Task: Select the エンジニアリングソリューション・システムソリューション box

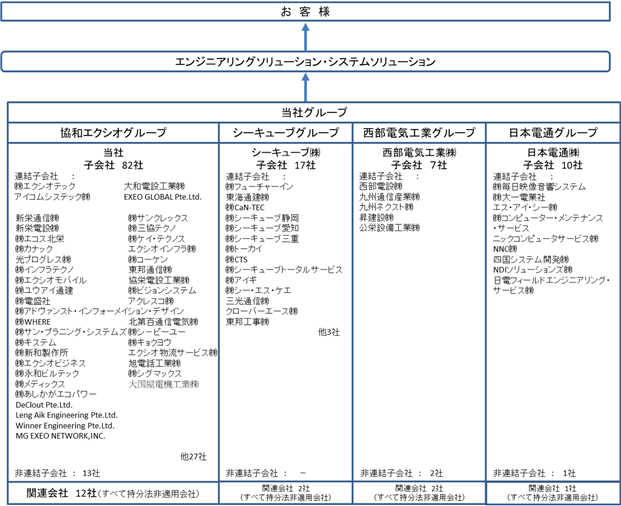Action: 305,61
